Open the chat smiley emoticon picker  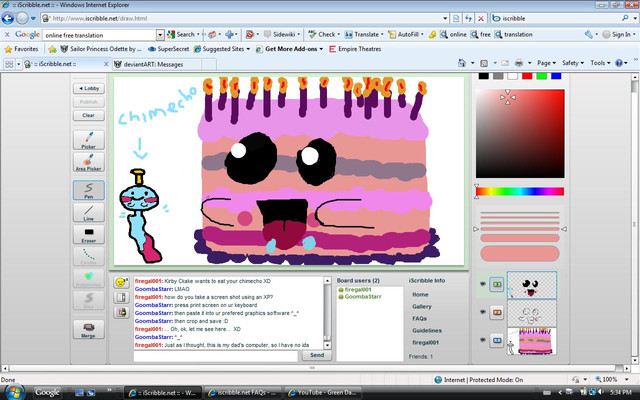[x=121, y=283]
